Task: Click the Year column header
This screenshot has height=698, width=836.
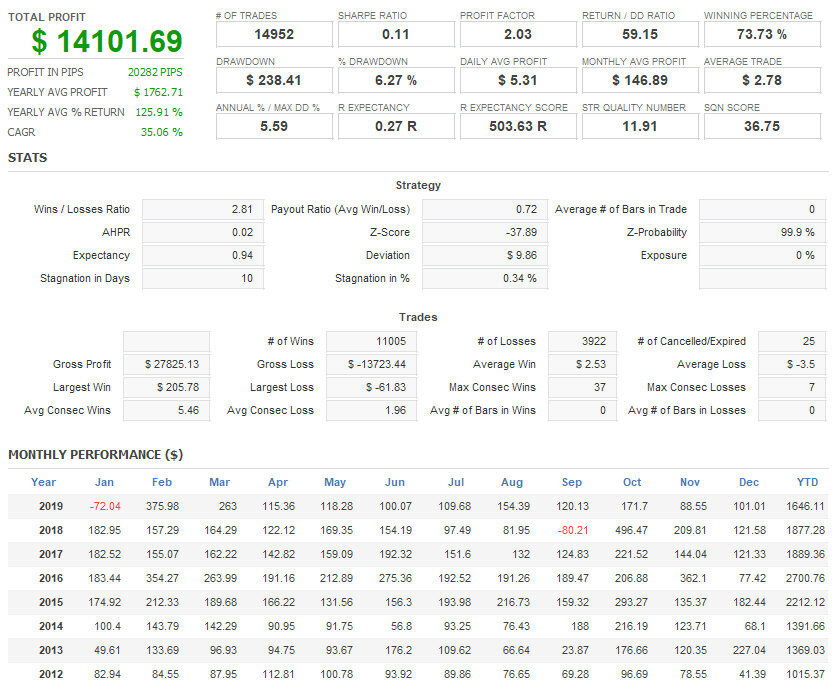Action: click(43, 482)
